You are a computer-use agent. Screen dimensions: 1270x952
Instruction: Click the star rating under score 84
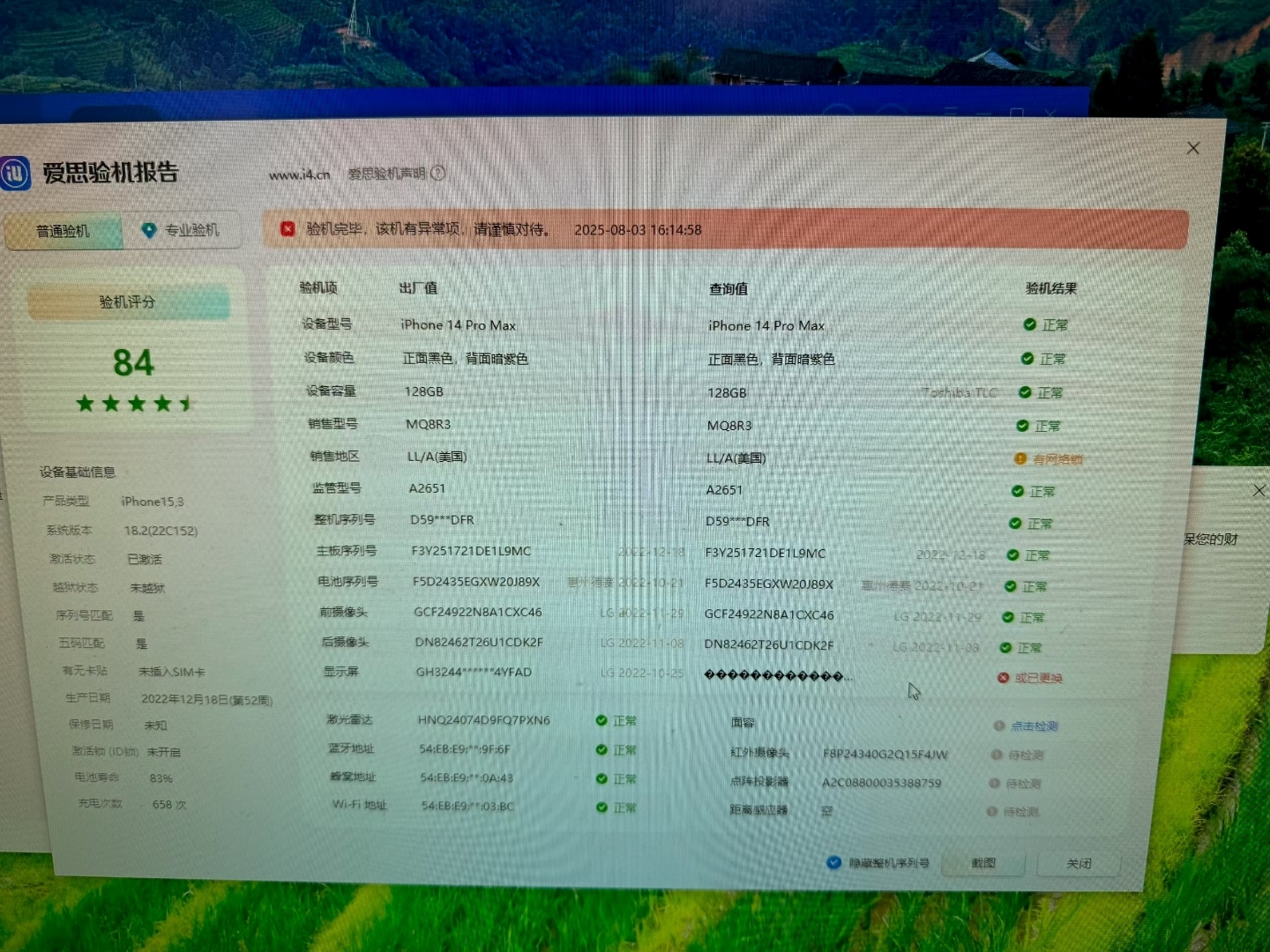[x=134, y=404]
